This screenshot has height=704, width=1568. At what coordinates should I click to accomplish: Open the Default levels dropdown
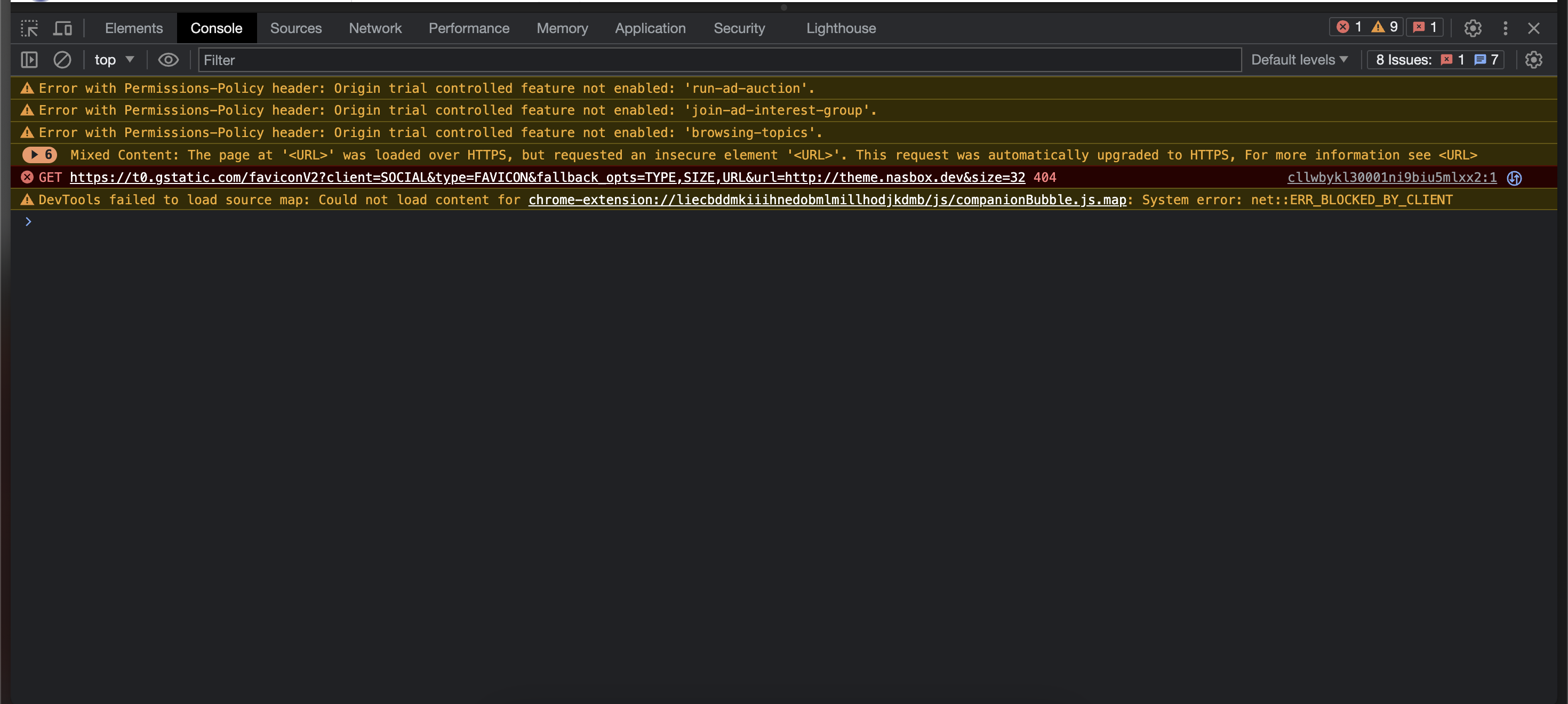[x=1300, y=59]
